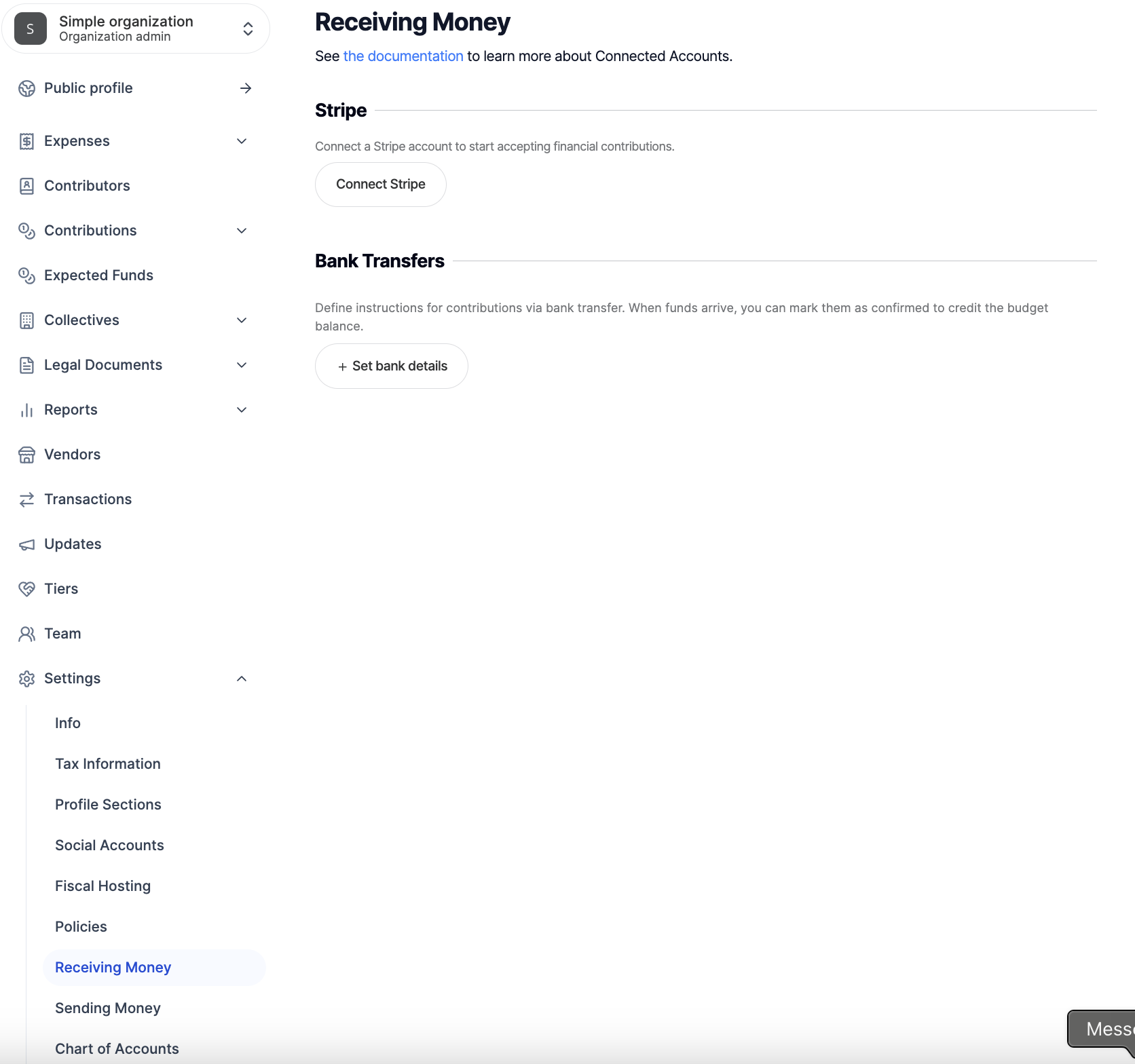Click the Public profile globe icon
1135x1064 pixels.
pos(26,88)
